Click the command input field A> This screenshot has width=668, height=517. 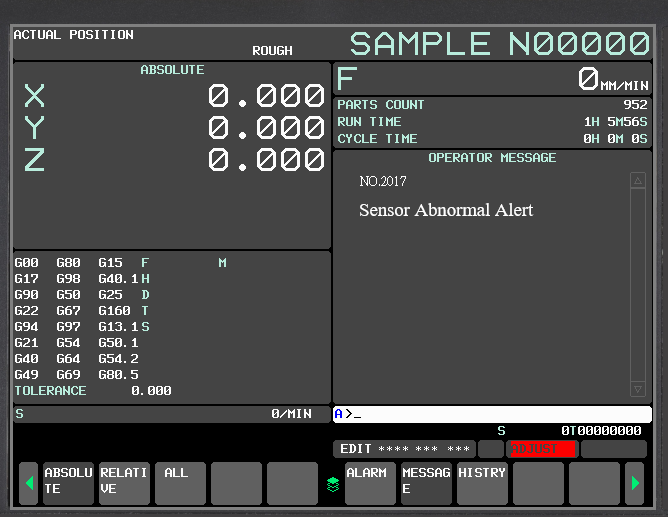[x=492, y=414]
